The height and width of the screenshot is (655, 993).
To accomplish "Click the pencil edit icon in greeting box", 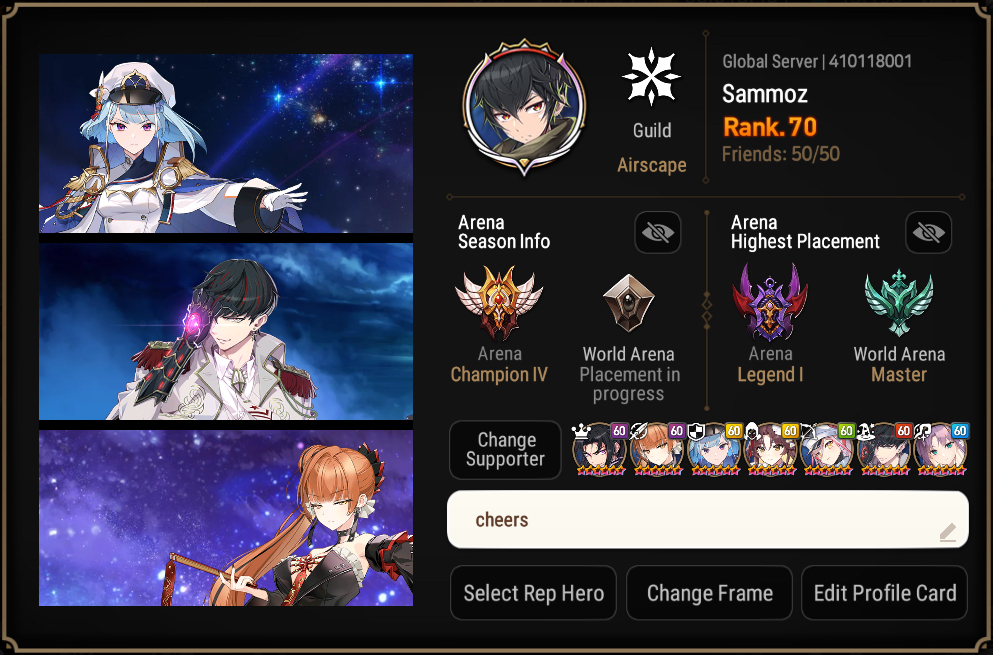I will pos(947,532).
